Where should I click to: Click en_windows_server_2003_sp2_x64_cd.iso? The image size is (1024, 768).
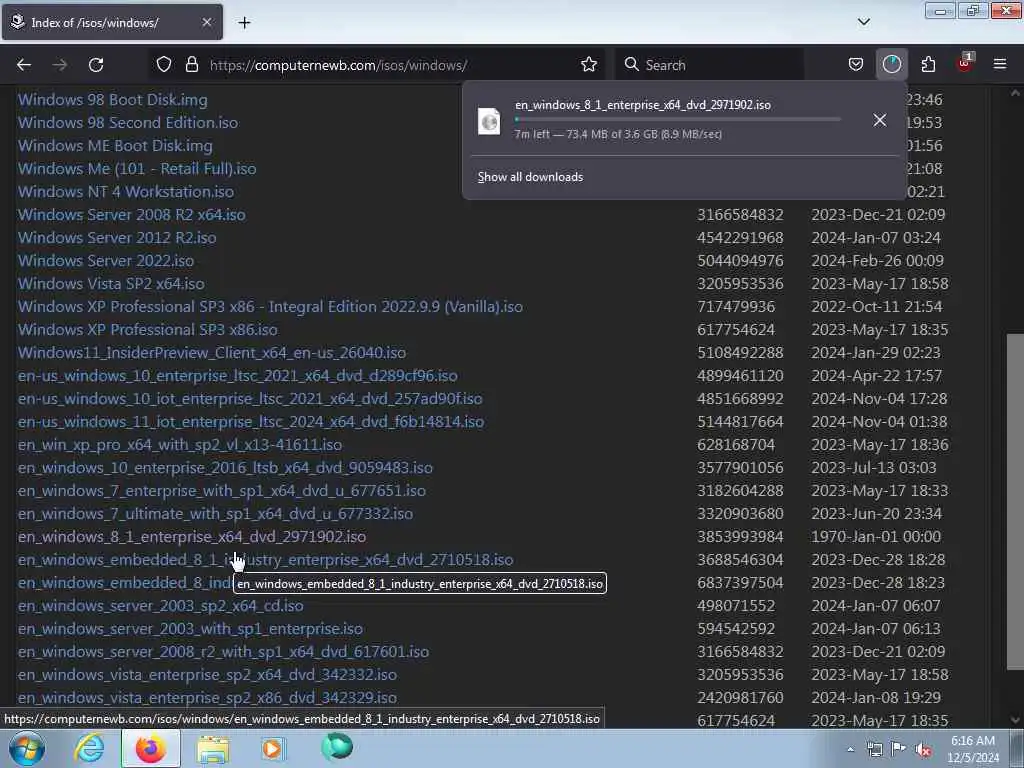(x=160, y=605)
